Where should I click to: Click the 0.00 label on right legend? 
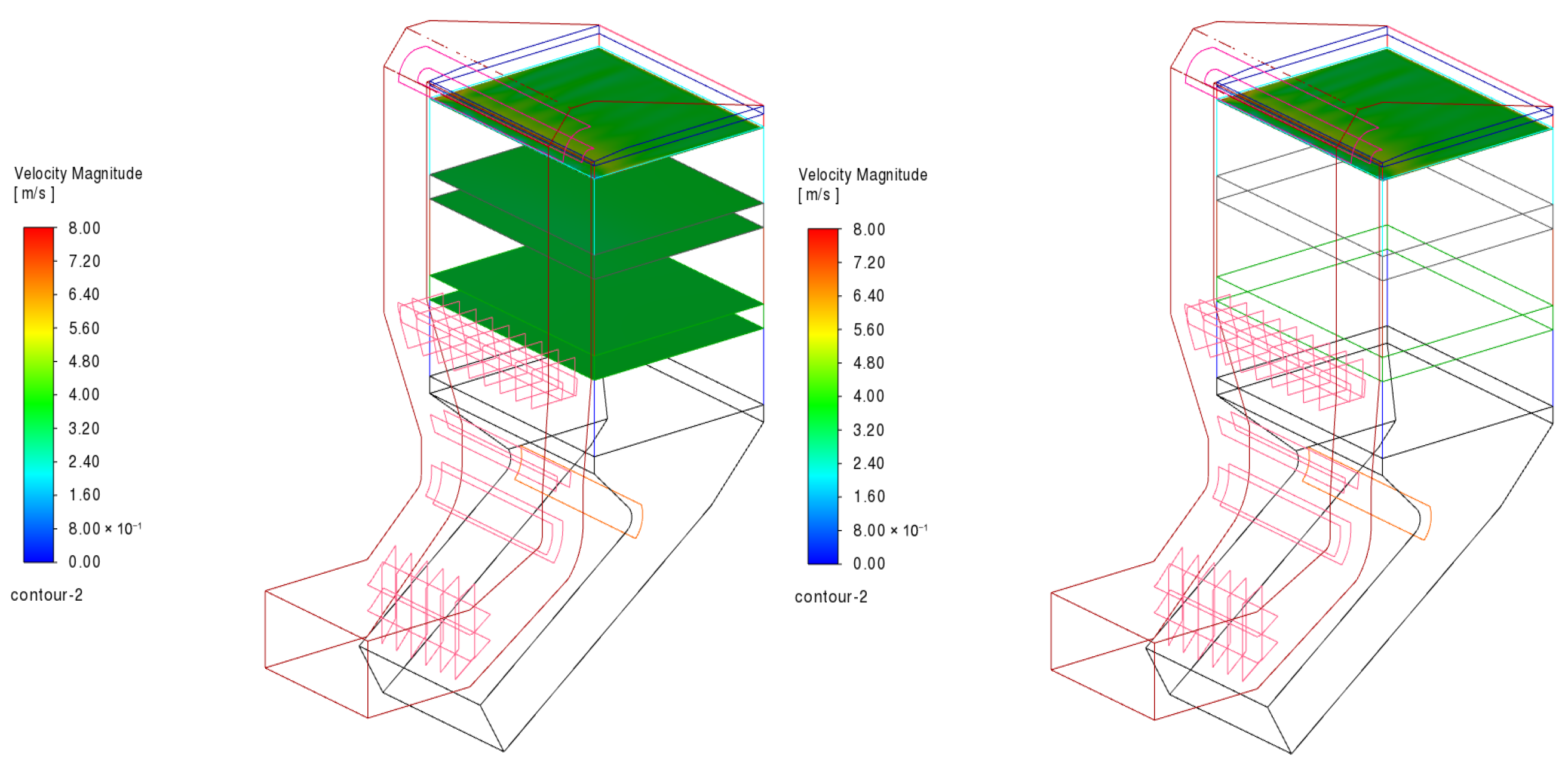pyautogui.click(x=869, y=564)
